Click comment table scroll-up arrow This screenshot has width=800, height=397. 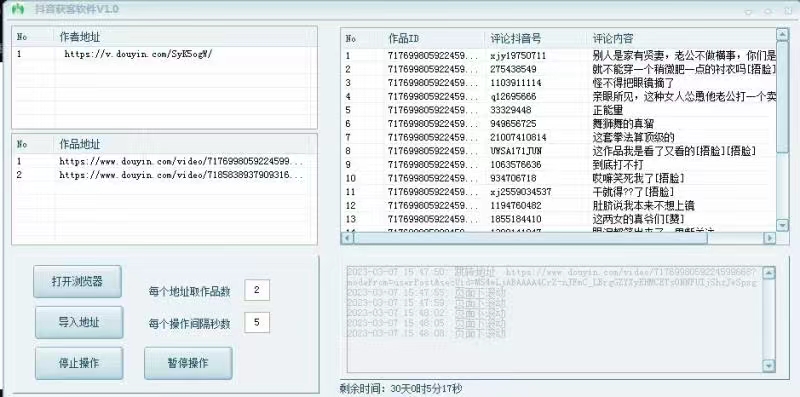(782, 34)
